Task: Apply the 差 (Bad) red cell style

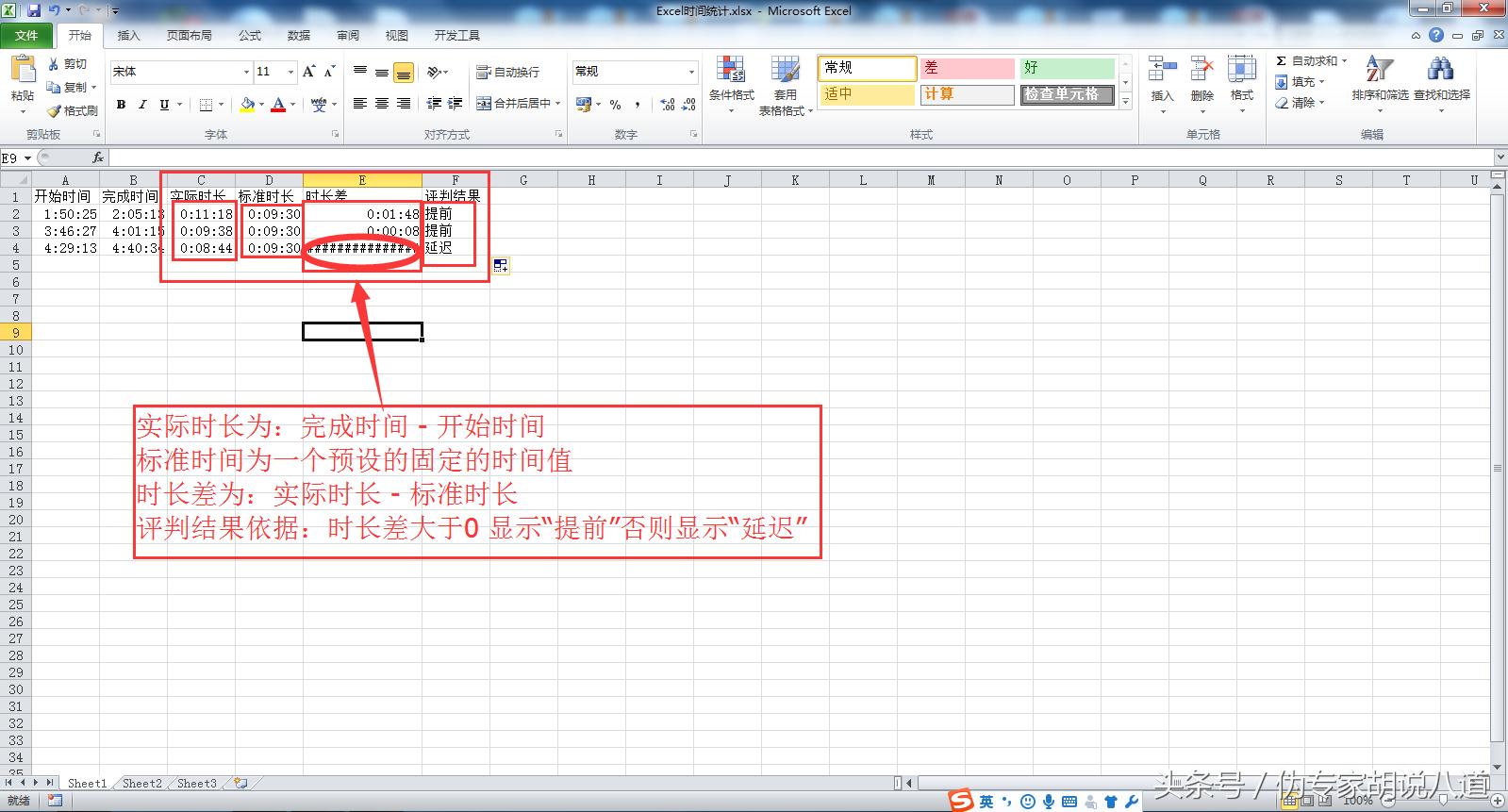Action: click(x=967, y=68)
